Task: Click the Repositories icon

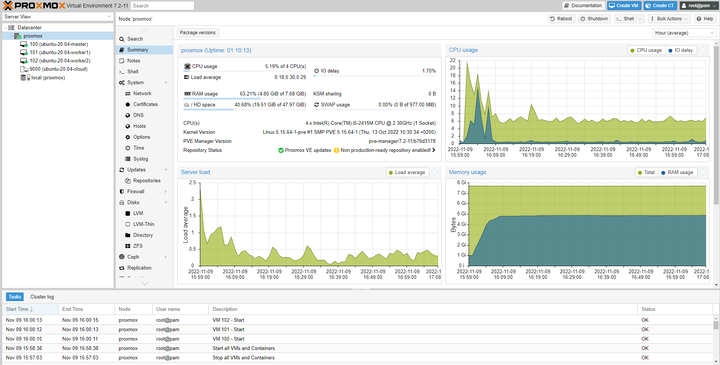Action: pyautogui.click(x=128, y=181)
